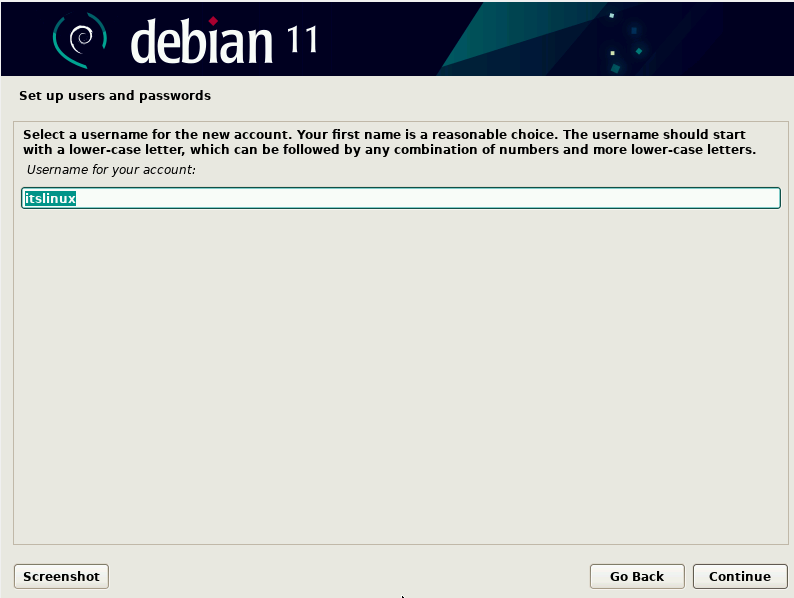
Task: Click the 'Set up users and passwords' heading
Action: (115, 96)
